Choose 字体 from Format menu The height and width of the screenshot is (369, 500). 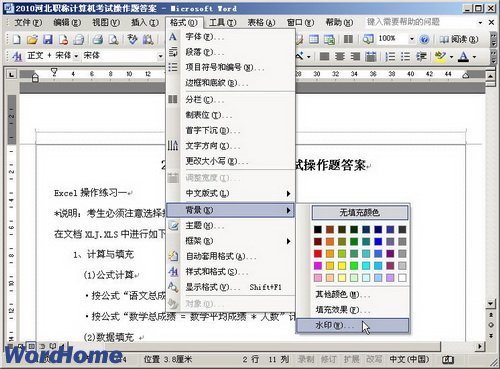230,37
